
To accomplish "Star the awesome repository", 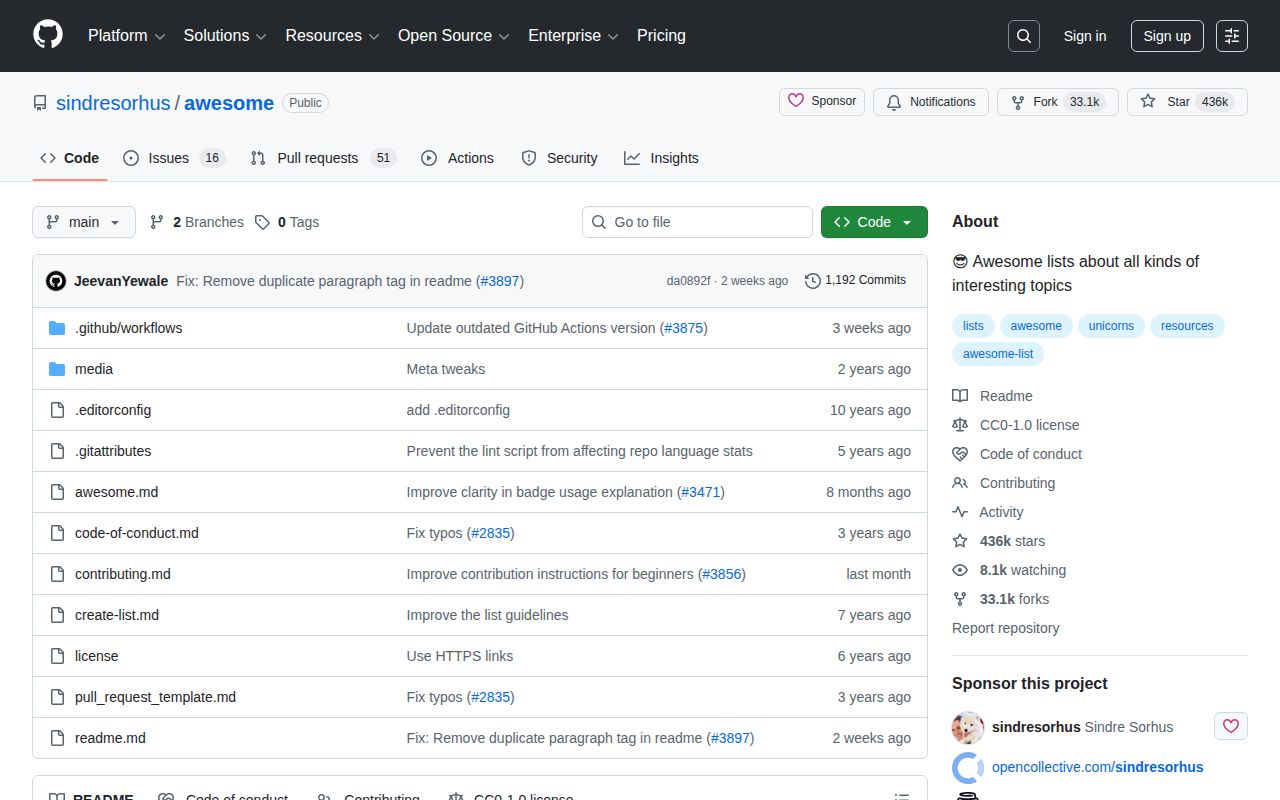I will point(1187,102).
